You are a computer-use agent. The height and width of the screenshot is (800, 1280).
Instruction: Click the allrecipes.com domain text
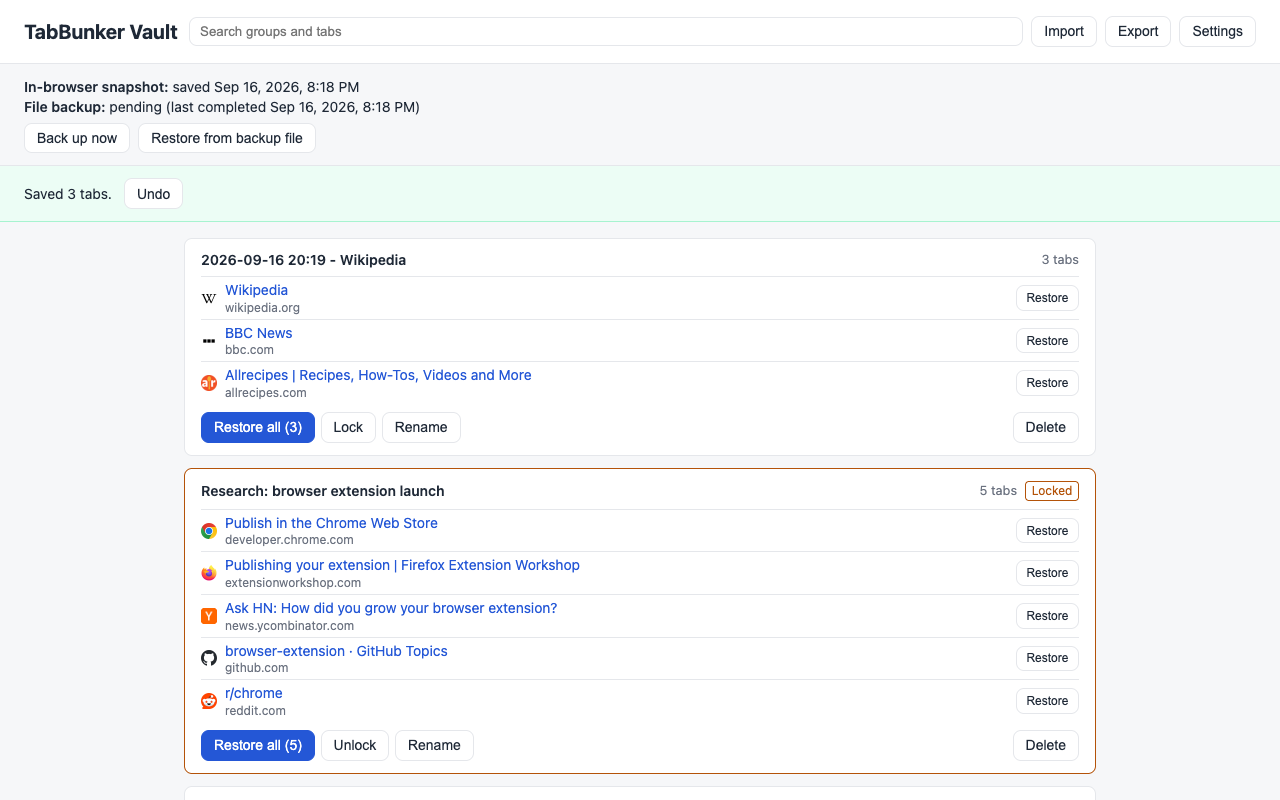coord(266,393)
